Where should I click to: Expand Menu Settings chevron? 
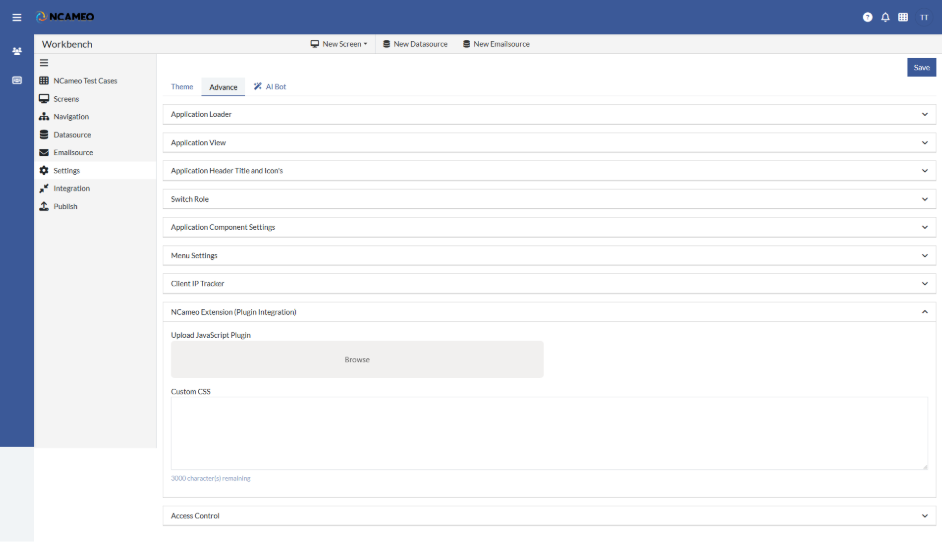pos(925,255)
